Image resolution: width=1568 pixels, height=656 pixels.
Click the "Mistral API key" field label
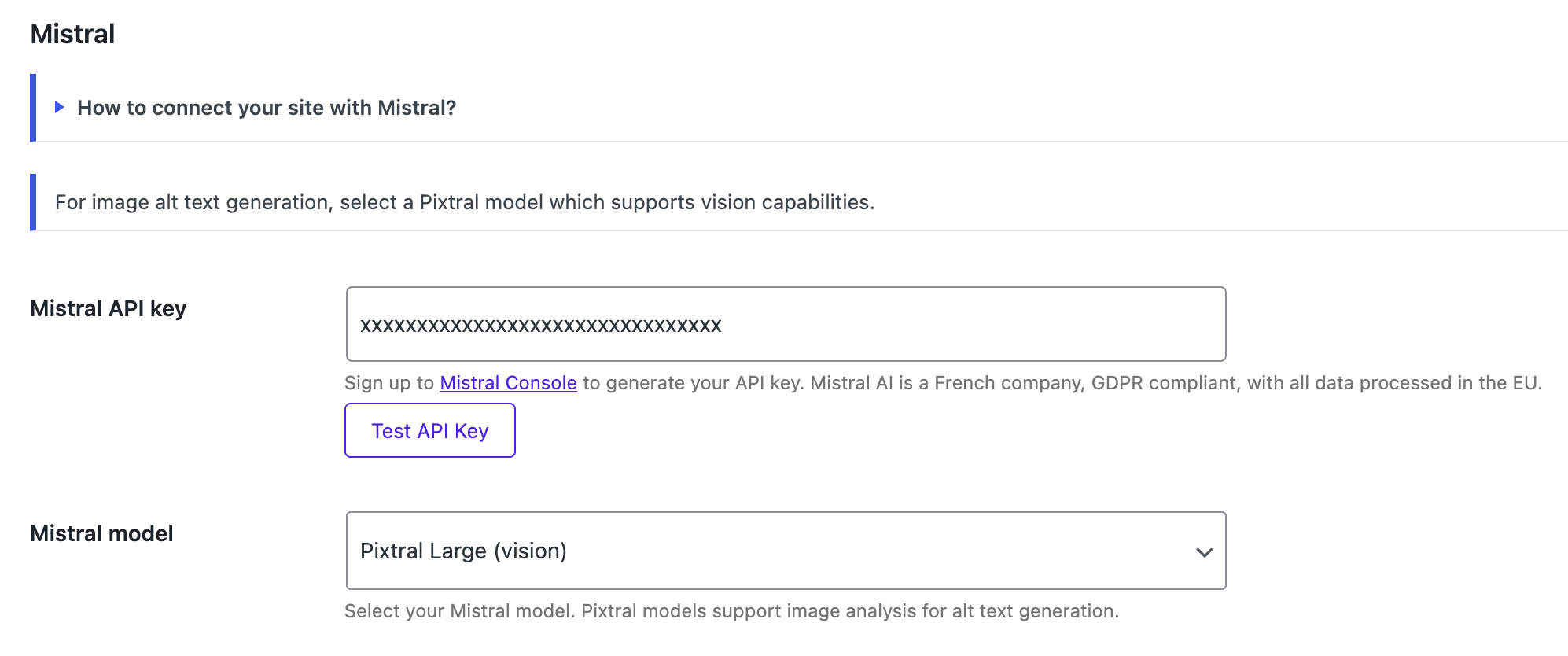coord(109,308)
